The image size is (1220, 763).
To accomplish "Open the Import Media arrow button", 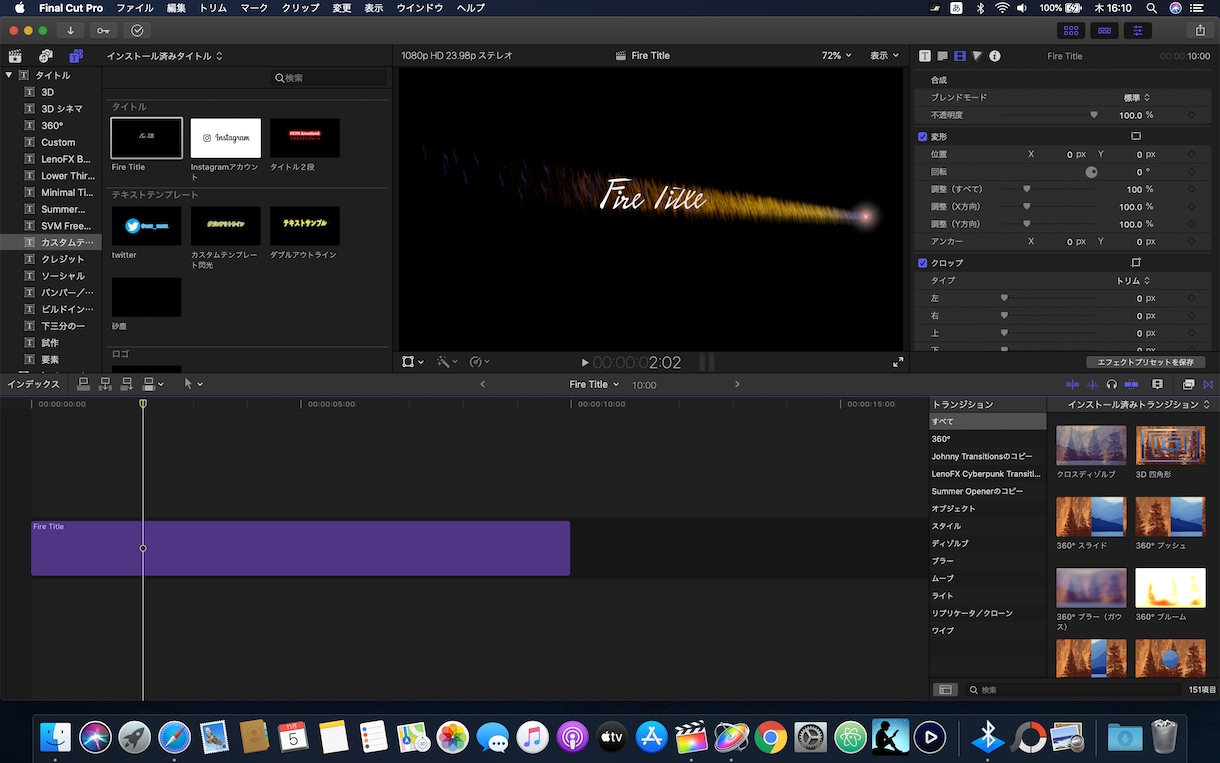I will point(71,30).
